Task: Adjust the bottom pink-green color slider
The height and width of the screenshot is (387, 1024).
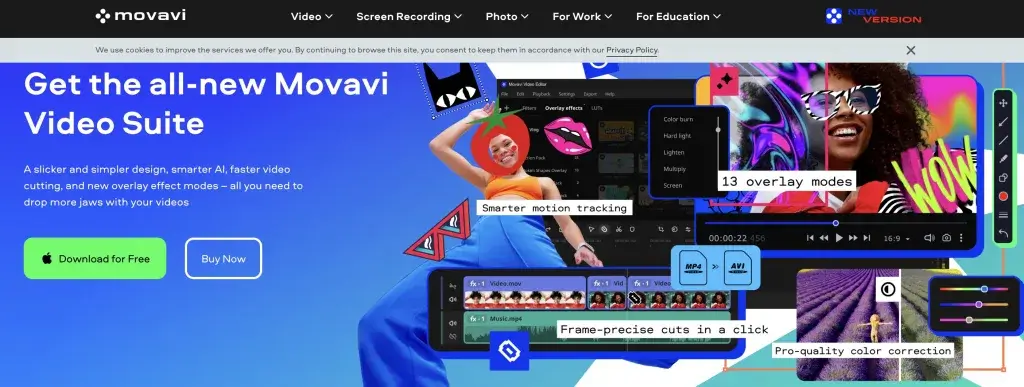Action: (x=974, y=320)
